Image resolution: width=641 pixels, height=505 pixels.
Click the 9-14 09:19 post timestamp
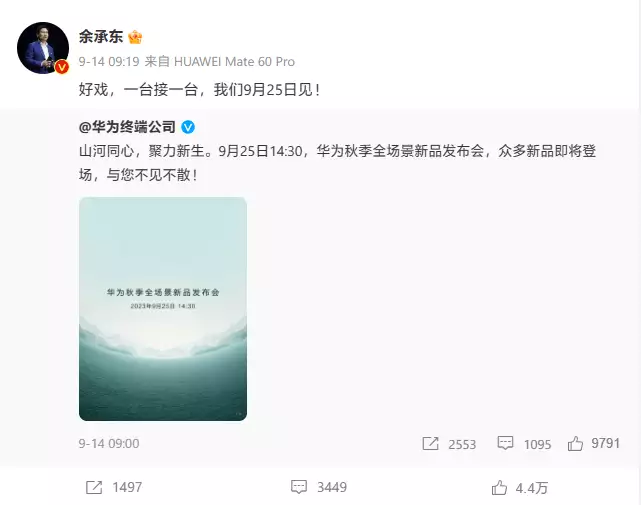click(109, 62)
